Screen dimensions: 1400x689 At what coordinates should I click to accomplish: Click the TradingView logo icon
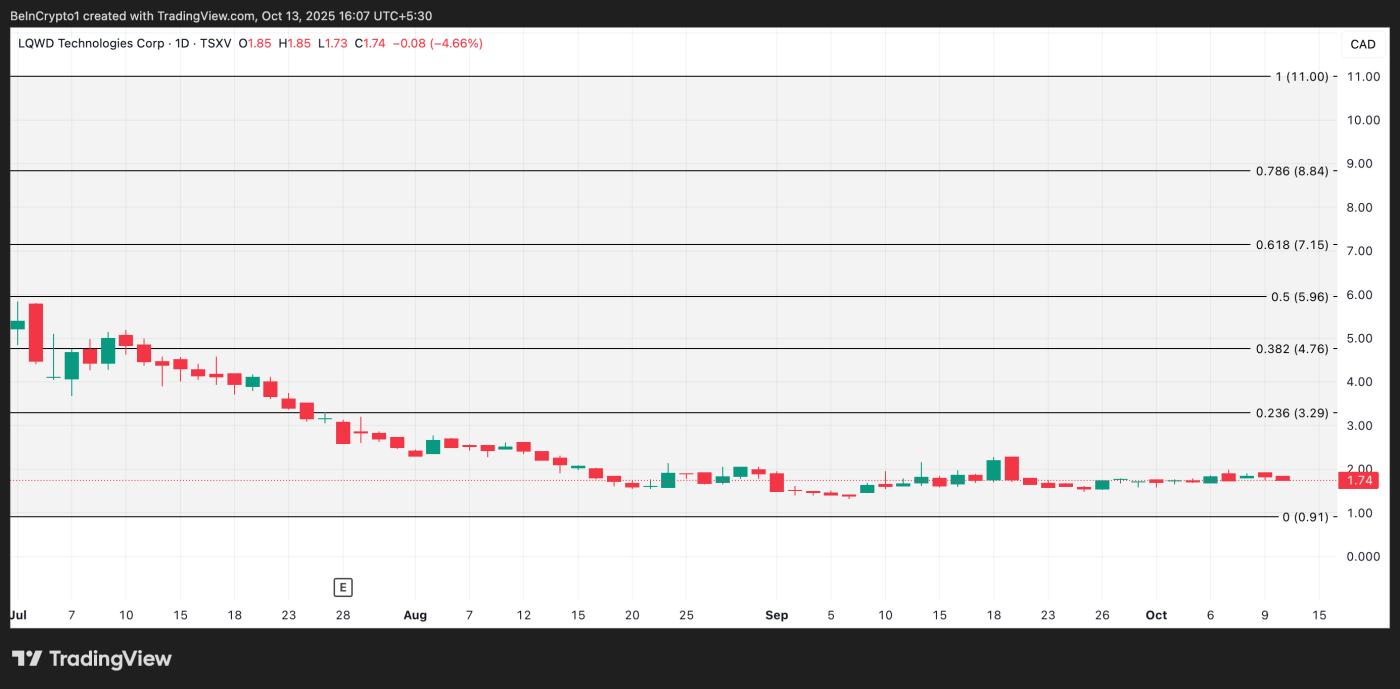27,659
